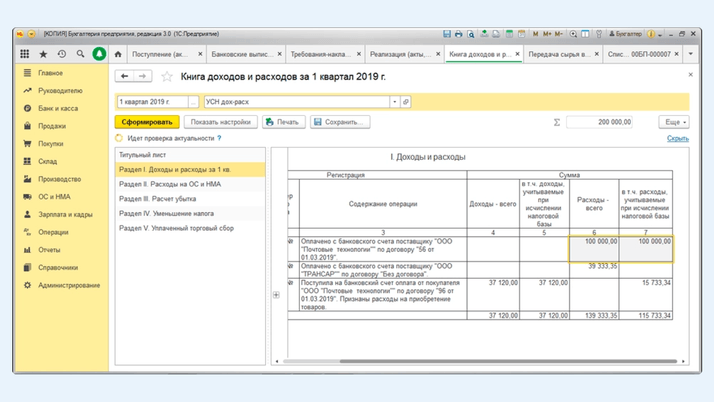Click the Favorites star icon in top bar
This screenshot has height=402, width=714.
43,54
